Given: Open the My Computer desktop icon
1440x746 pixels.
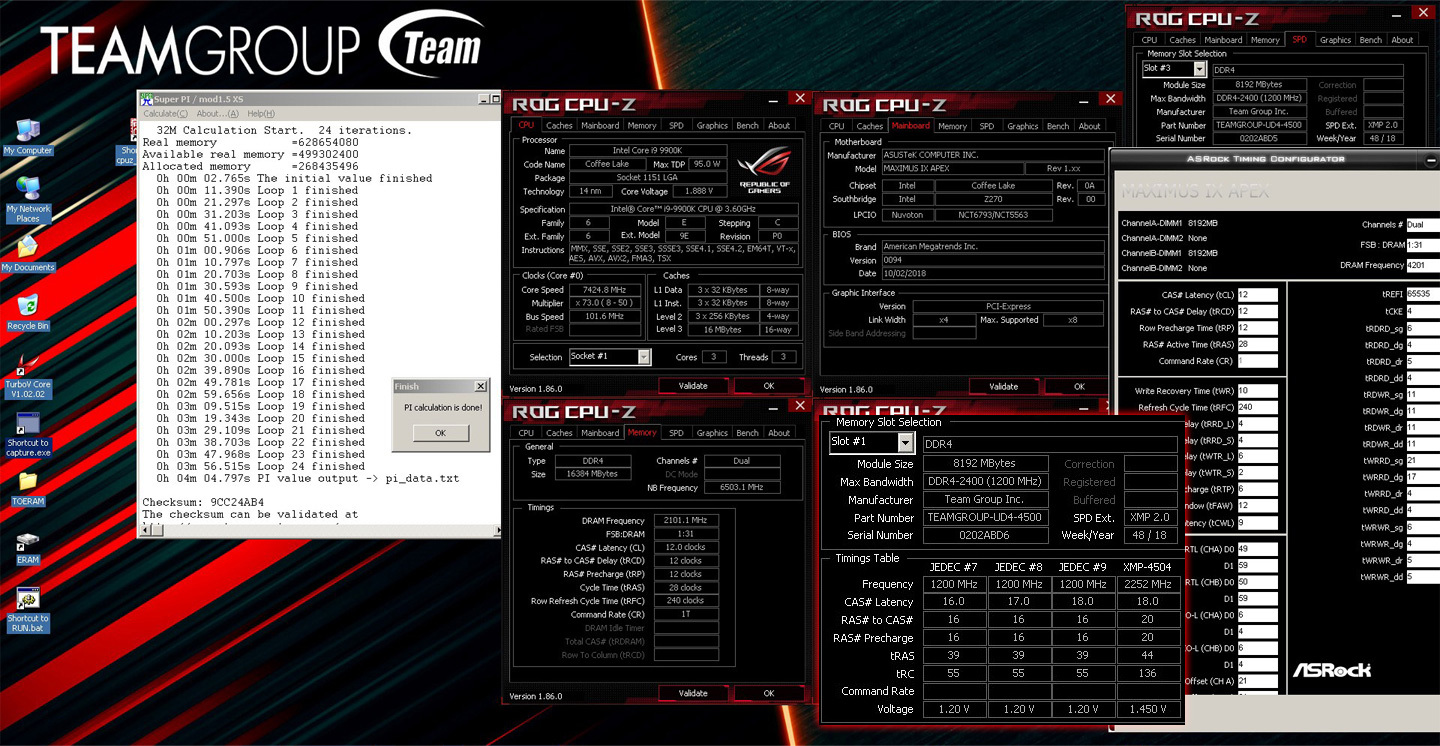Looking at the screenshot, I should pos(28,137).
